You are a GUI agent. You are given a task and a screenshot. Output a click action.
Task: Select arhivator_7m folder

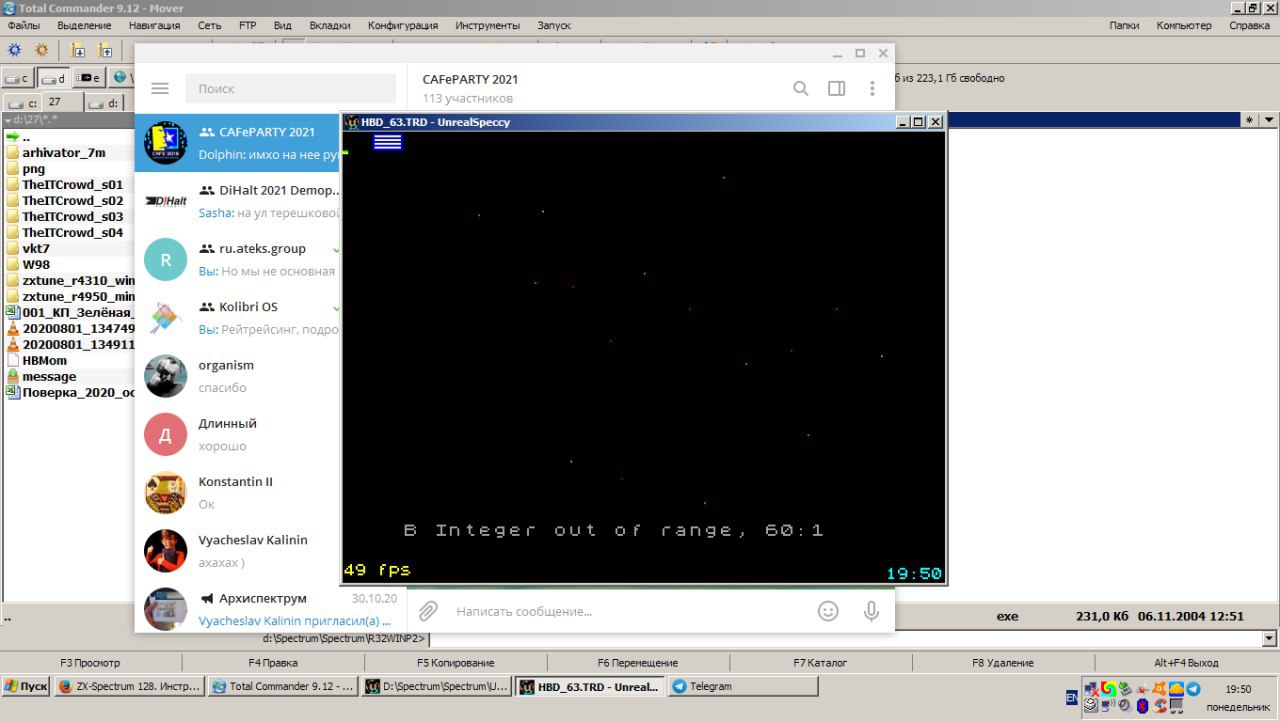[63, 153]
